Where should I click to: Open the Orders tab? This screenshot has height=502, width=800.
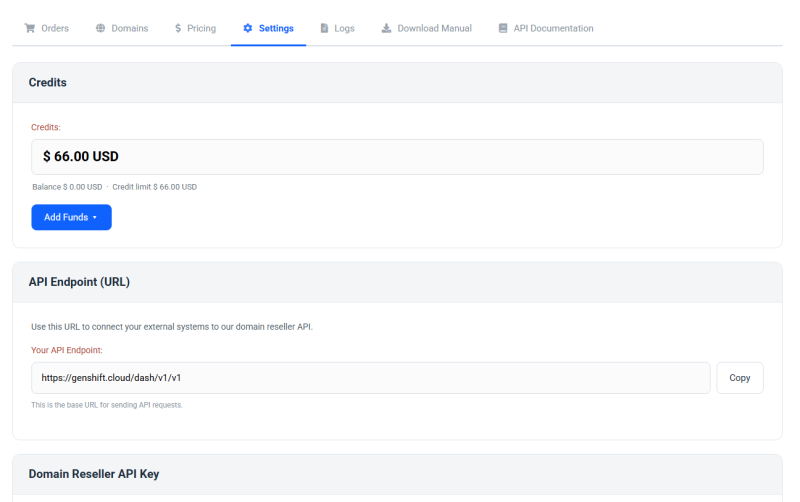coord(46,28)
